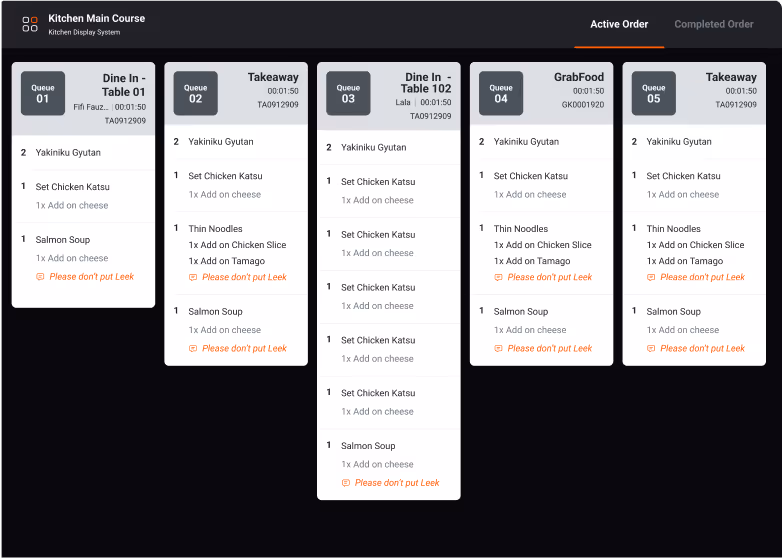Click the GrabFood order heading
The width and height of the screenshot is (782, 558).
(579, 77)
